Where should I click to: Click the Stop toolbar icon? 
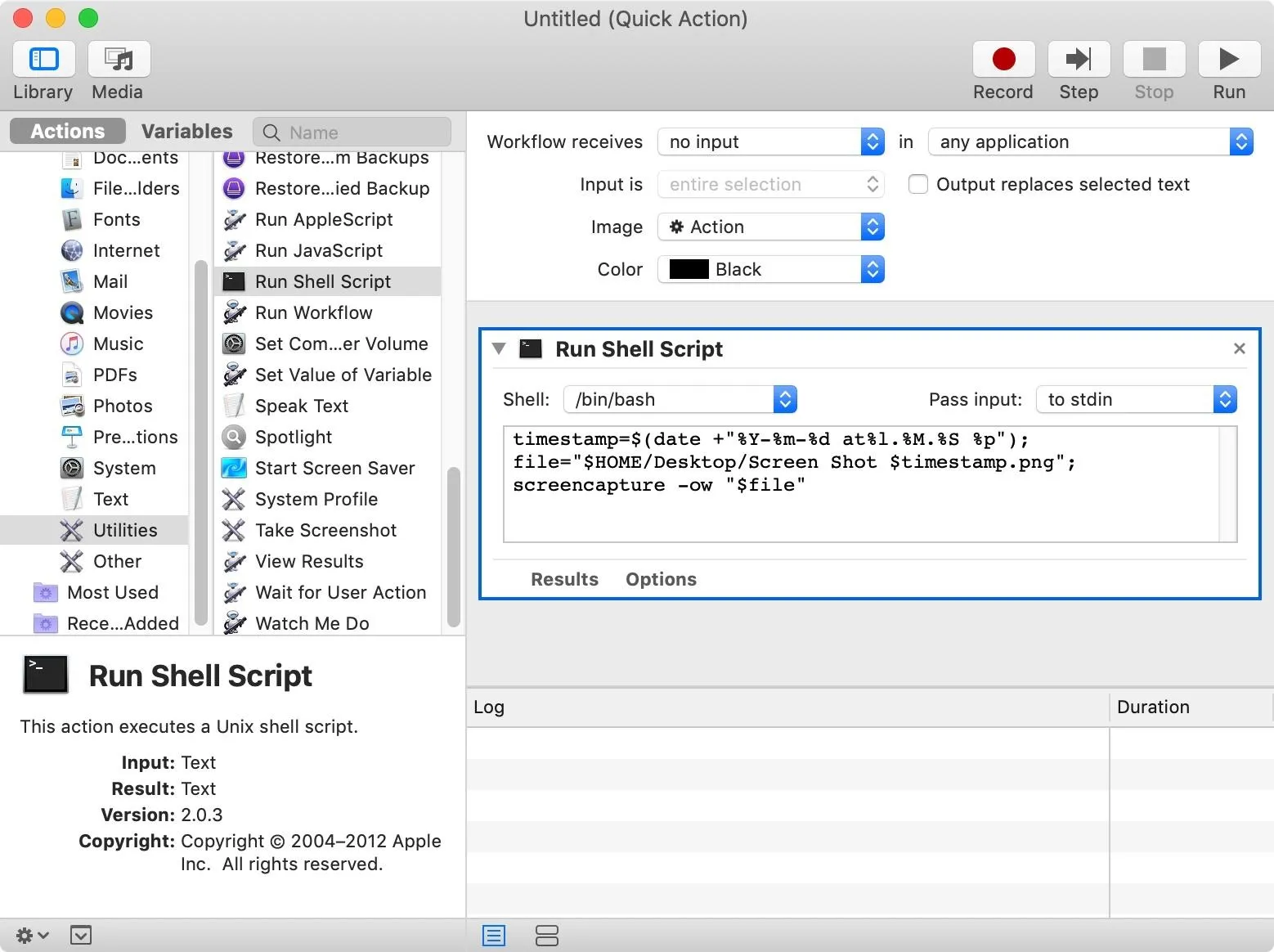[1154, 59]
